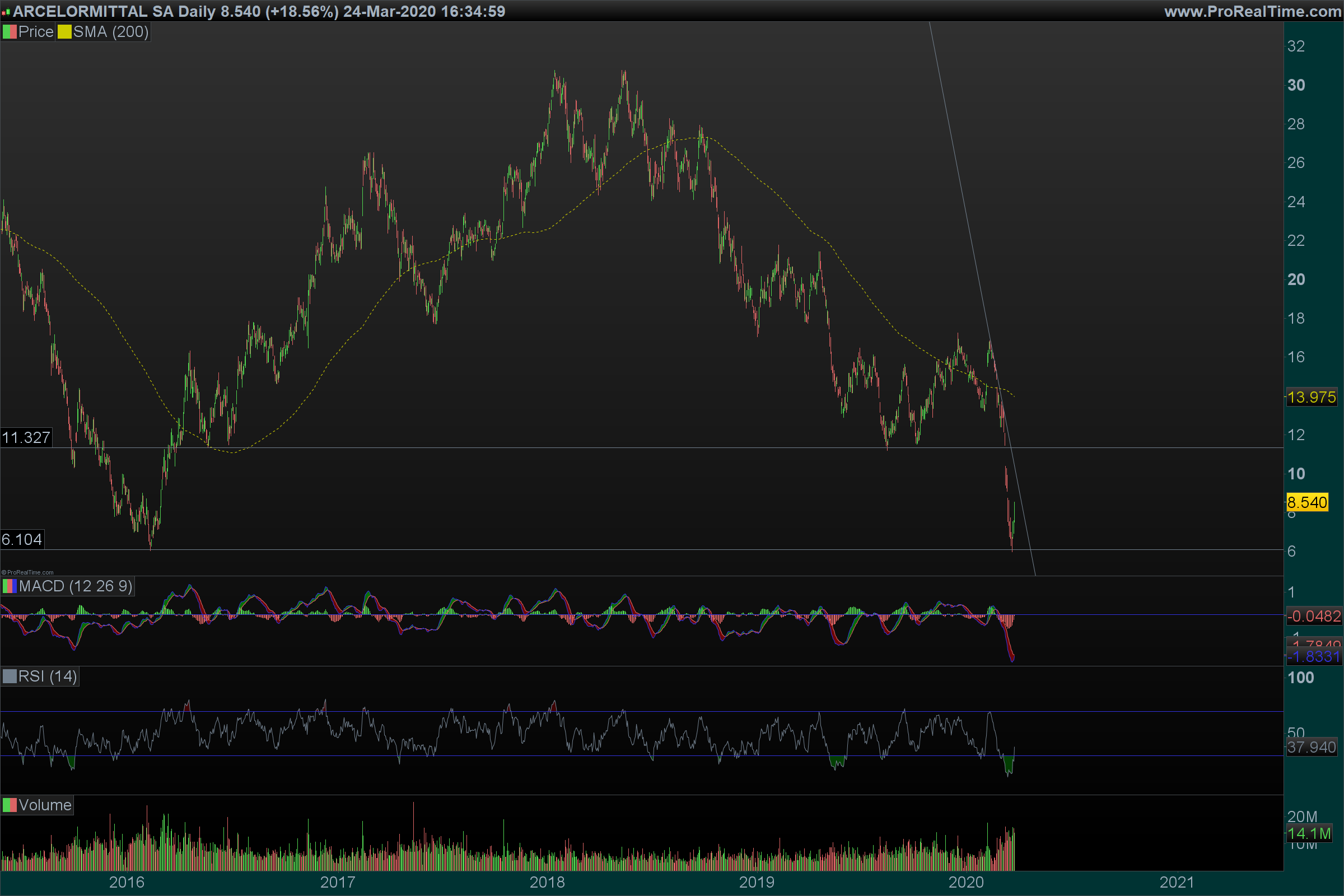
Task: Click the 11.327 horizontal level label
Action: pyautogui.click(x=26, y=438)
